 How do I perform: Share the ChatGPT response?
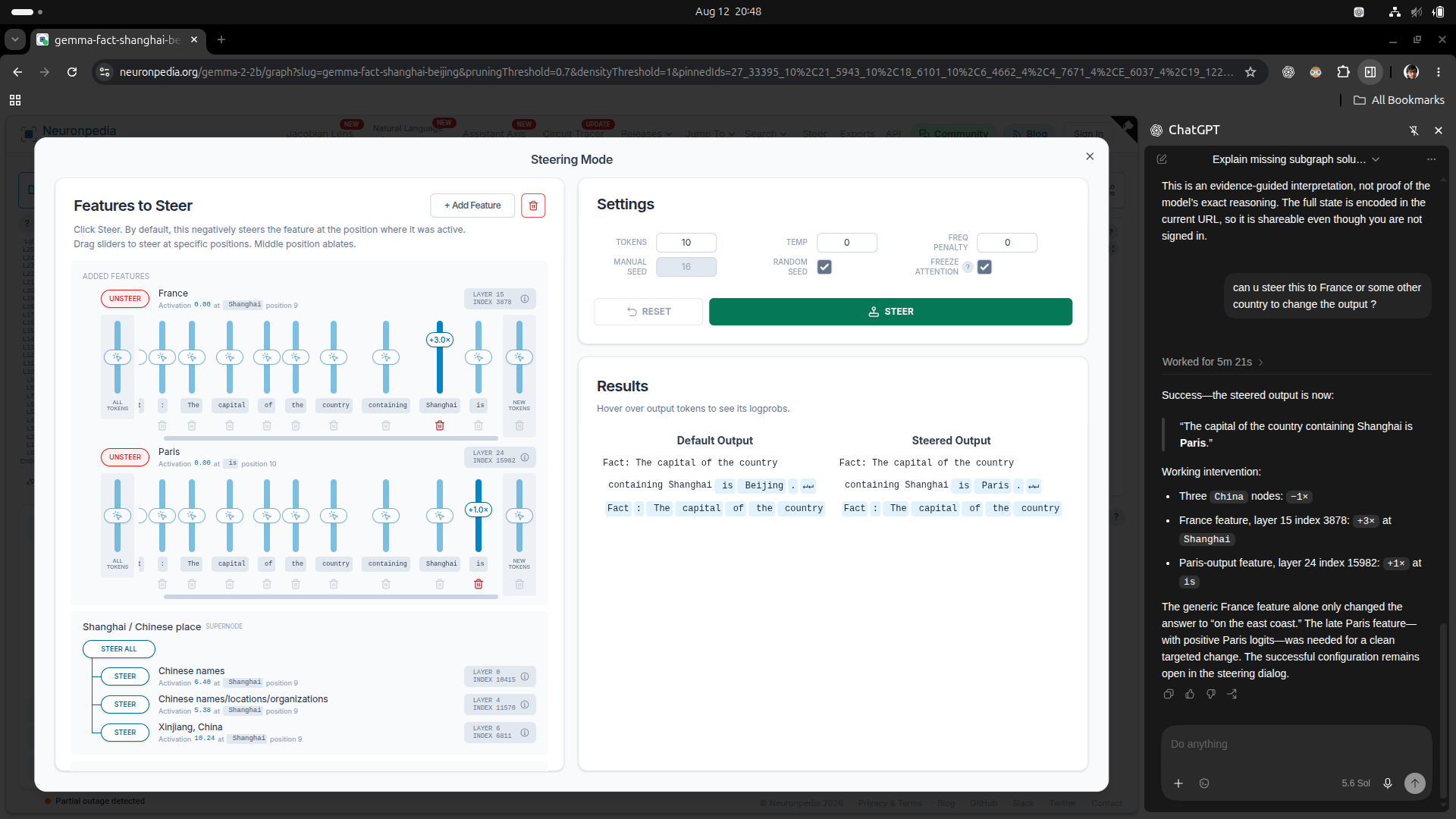coord(1232,694)
